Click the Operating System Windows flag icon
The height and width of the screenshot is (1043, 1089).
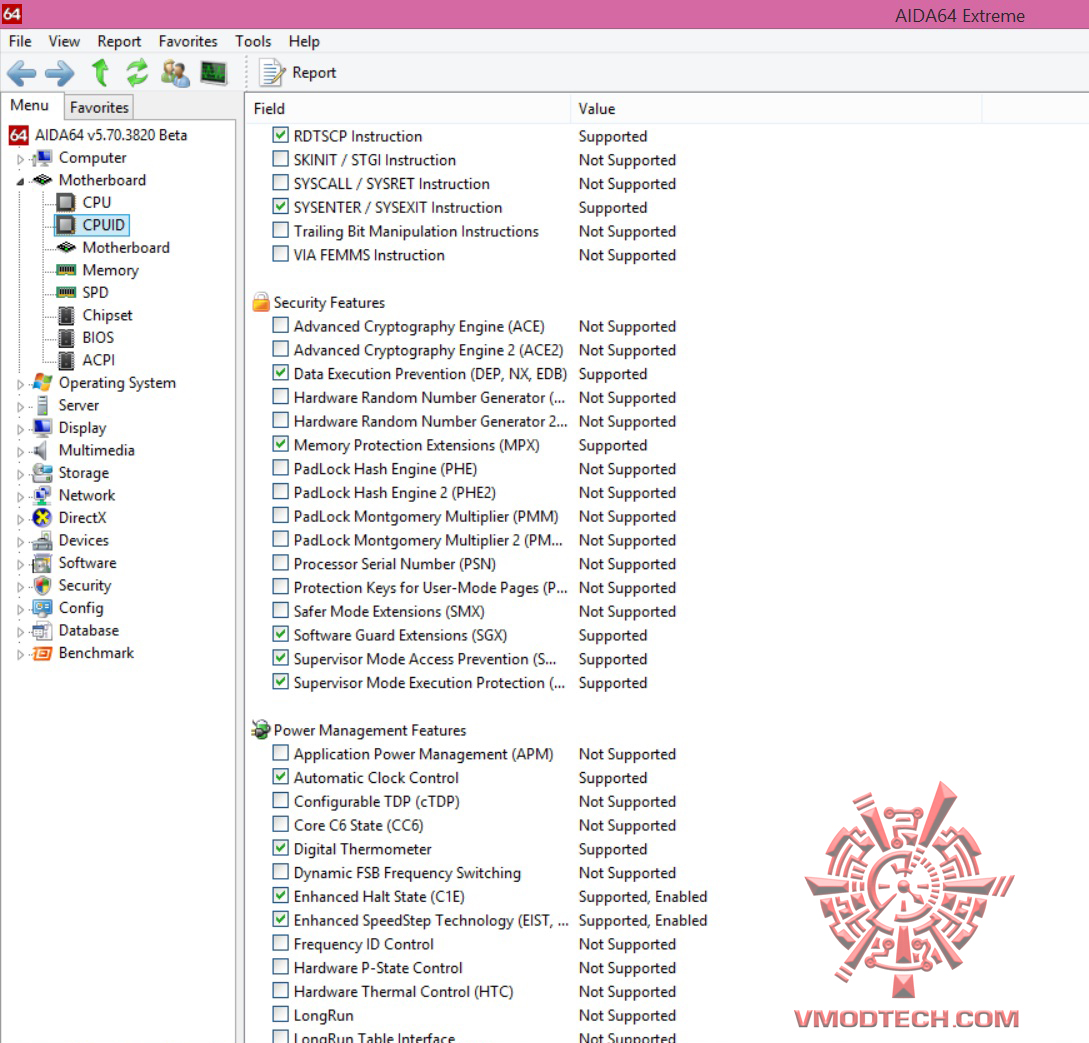[42, 382]
